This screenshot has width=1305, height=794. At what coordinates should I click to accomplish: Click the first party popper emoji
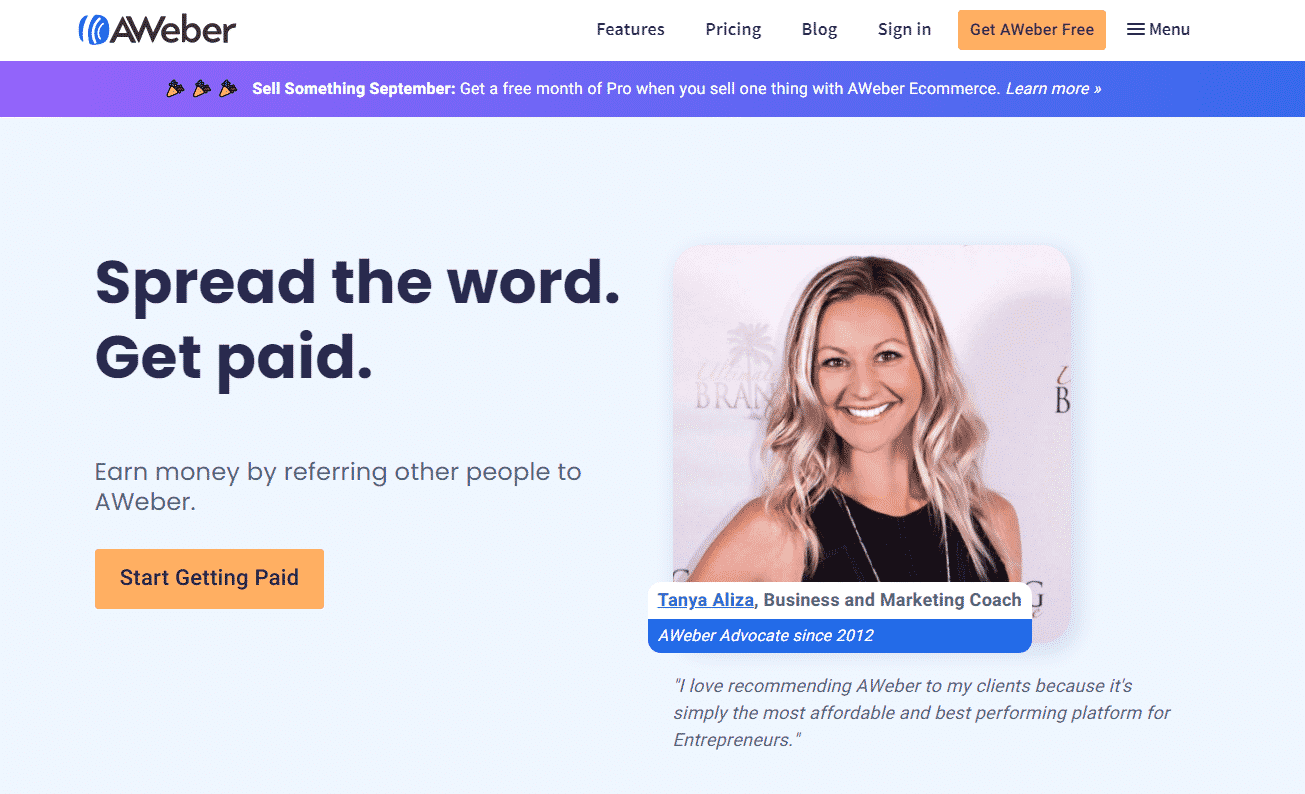(176, 89)
